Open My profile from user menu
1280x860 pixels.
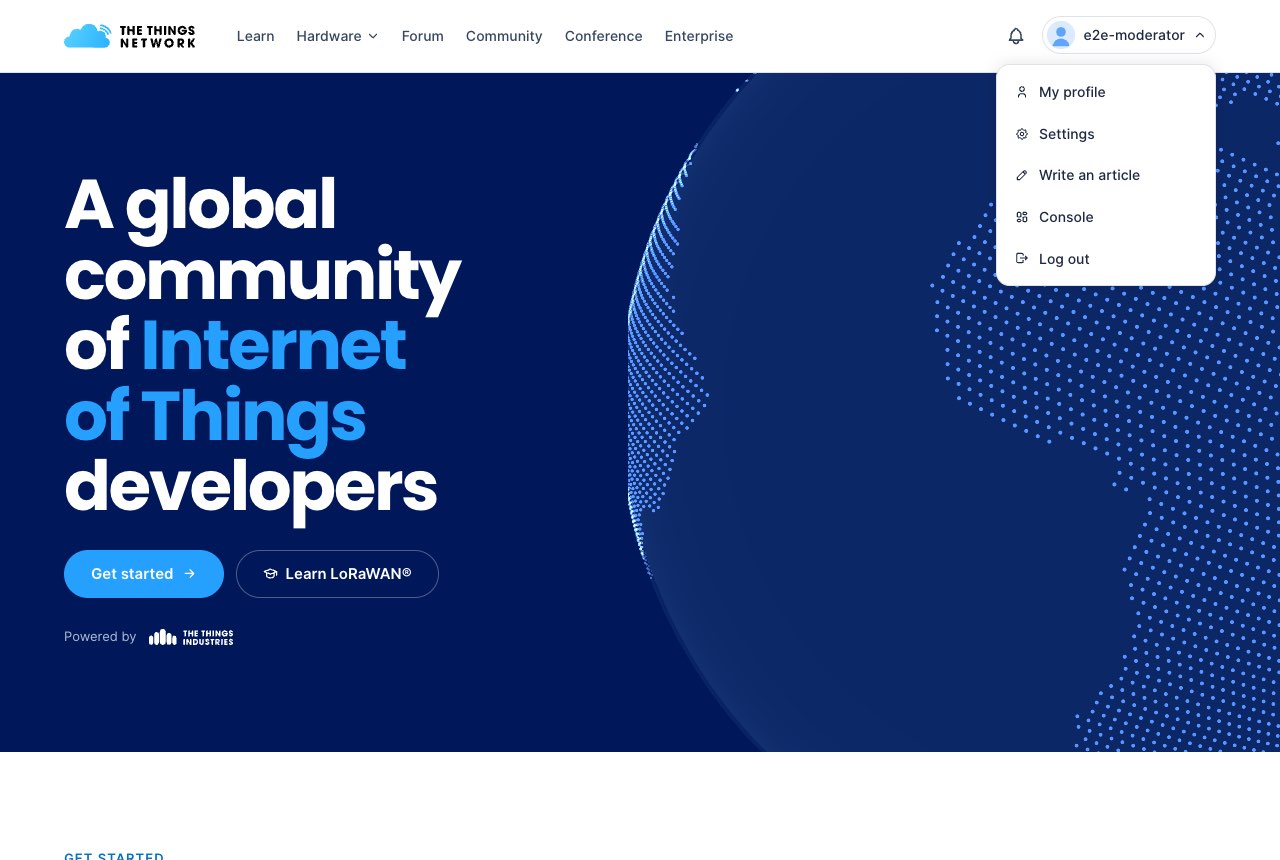[x=1106, y=92]
